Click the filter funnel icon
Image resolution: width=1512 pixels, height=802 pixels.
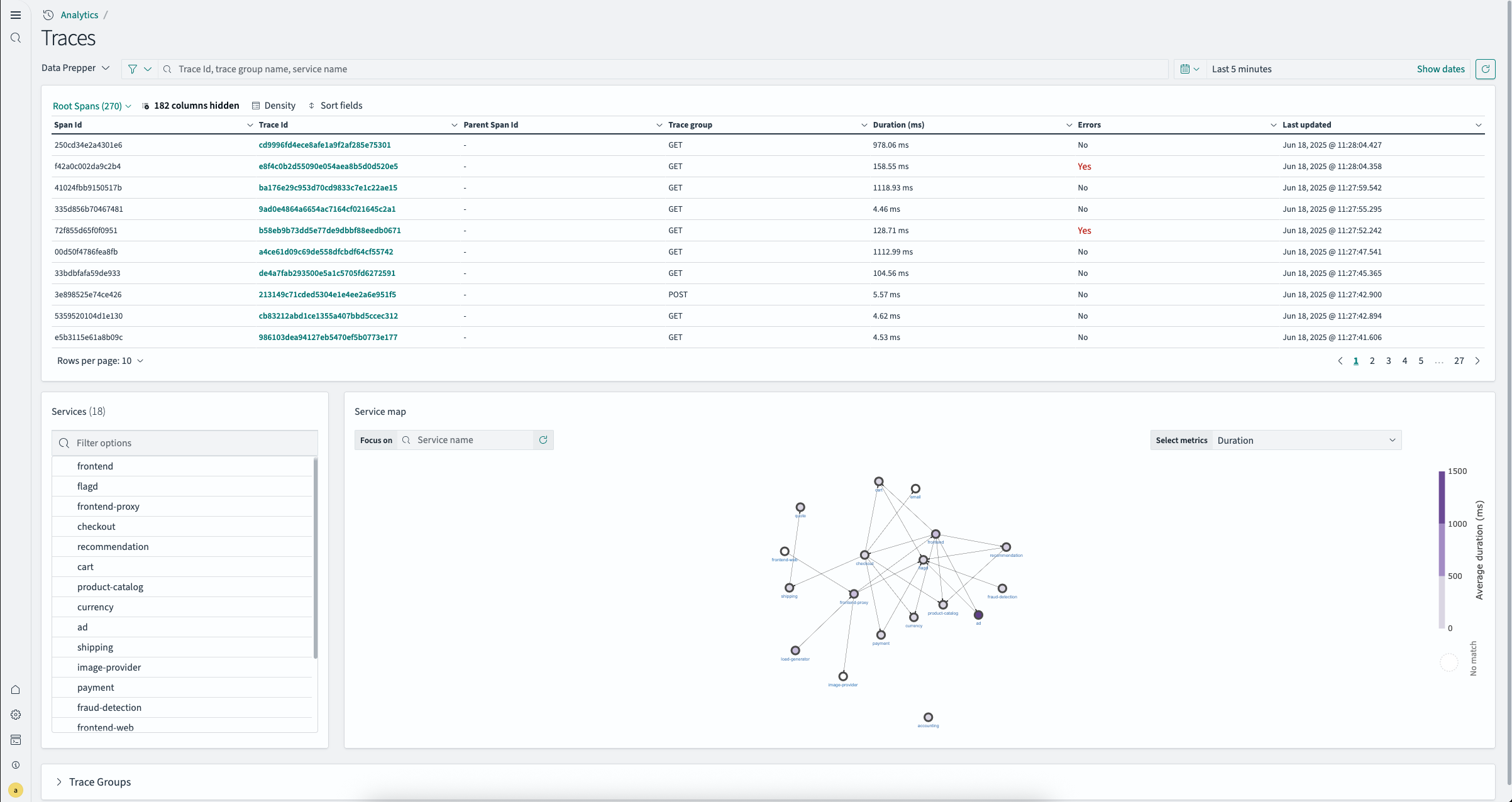click(x=133, y=69)
